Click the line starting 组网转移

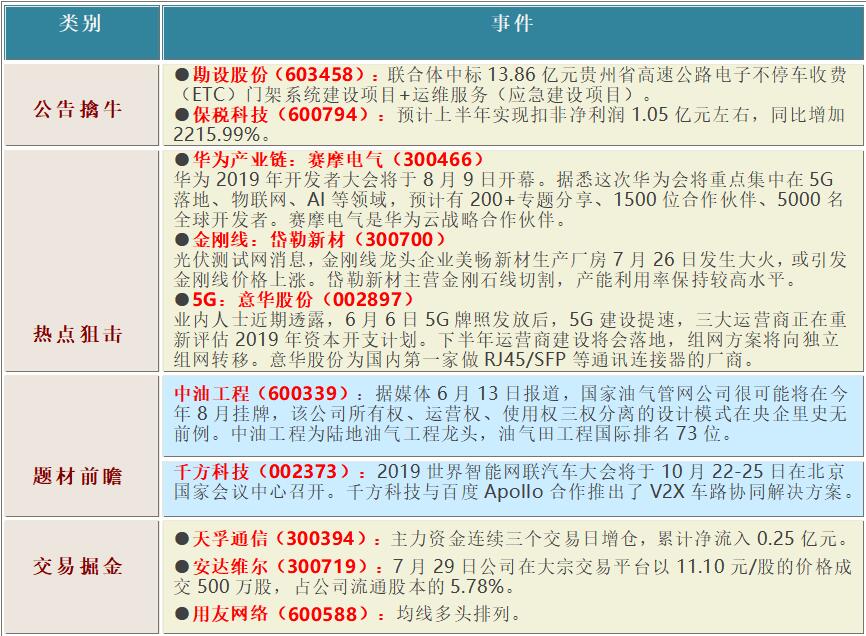pyautogui.click(x=465, y=360)
